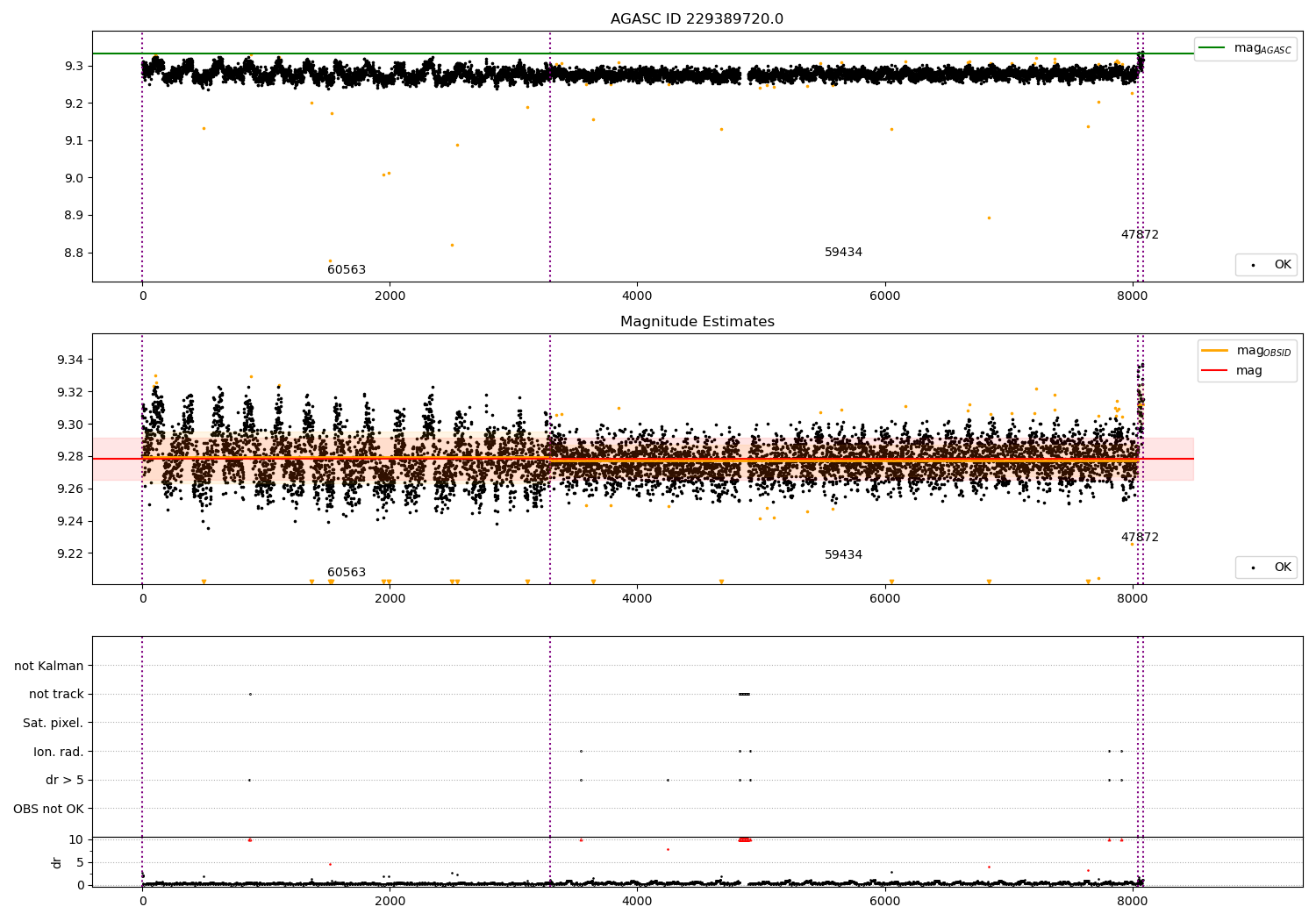Click the '9.2' y-axis tick of the top plot

pyautogui.click(x=75, y=104)
